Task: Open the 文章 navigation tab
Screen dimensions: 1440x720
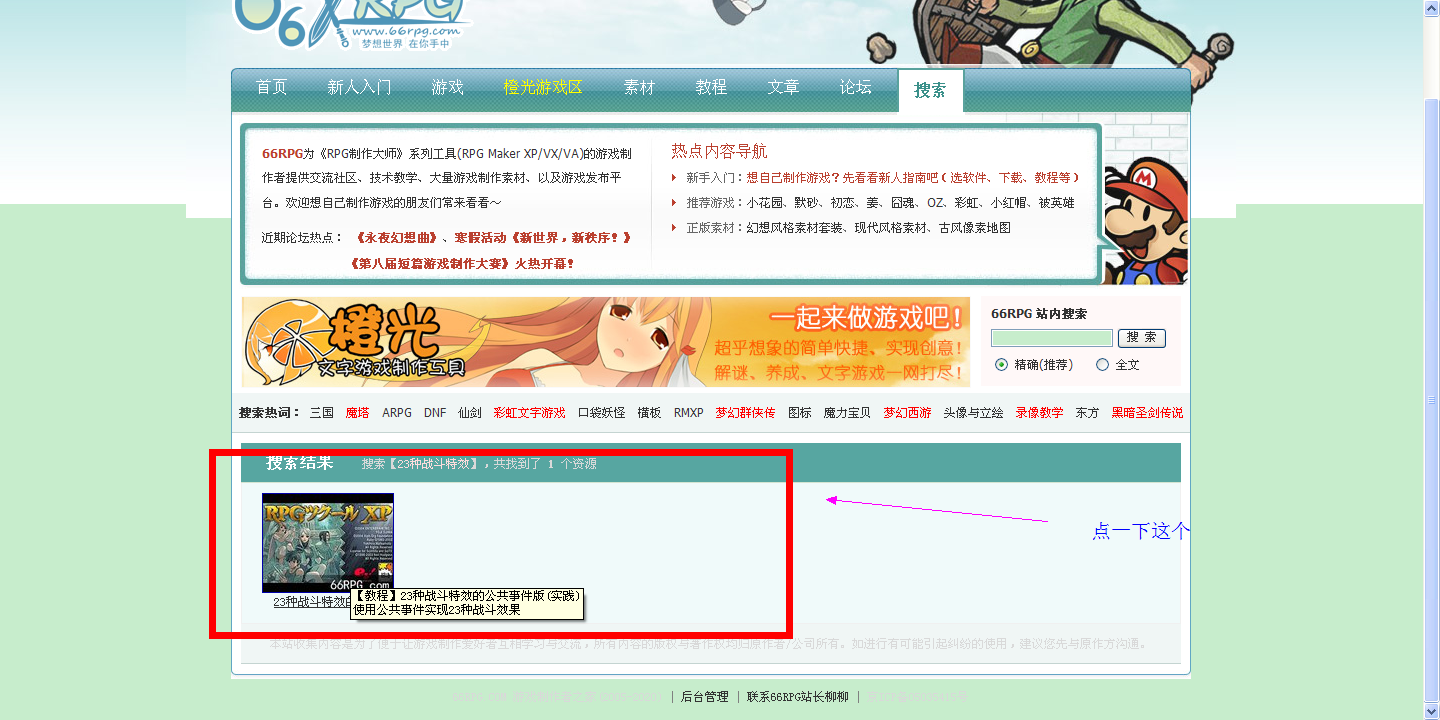Action: click(784, 87)
